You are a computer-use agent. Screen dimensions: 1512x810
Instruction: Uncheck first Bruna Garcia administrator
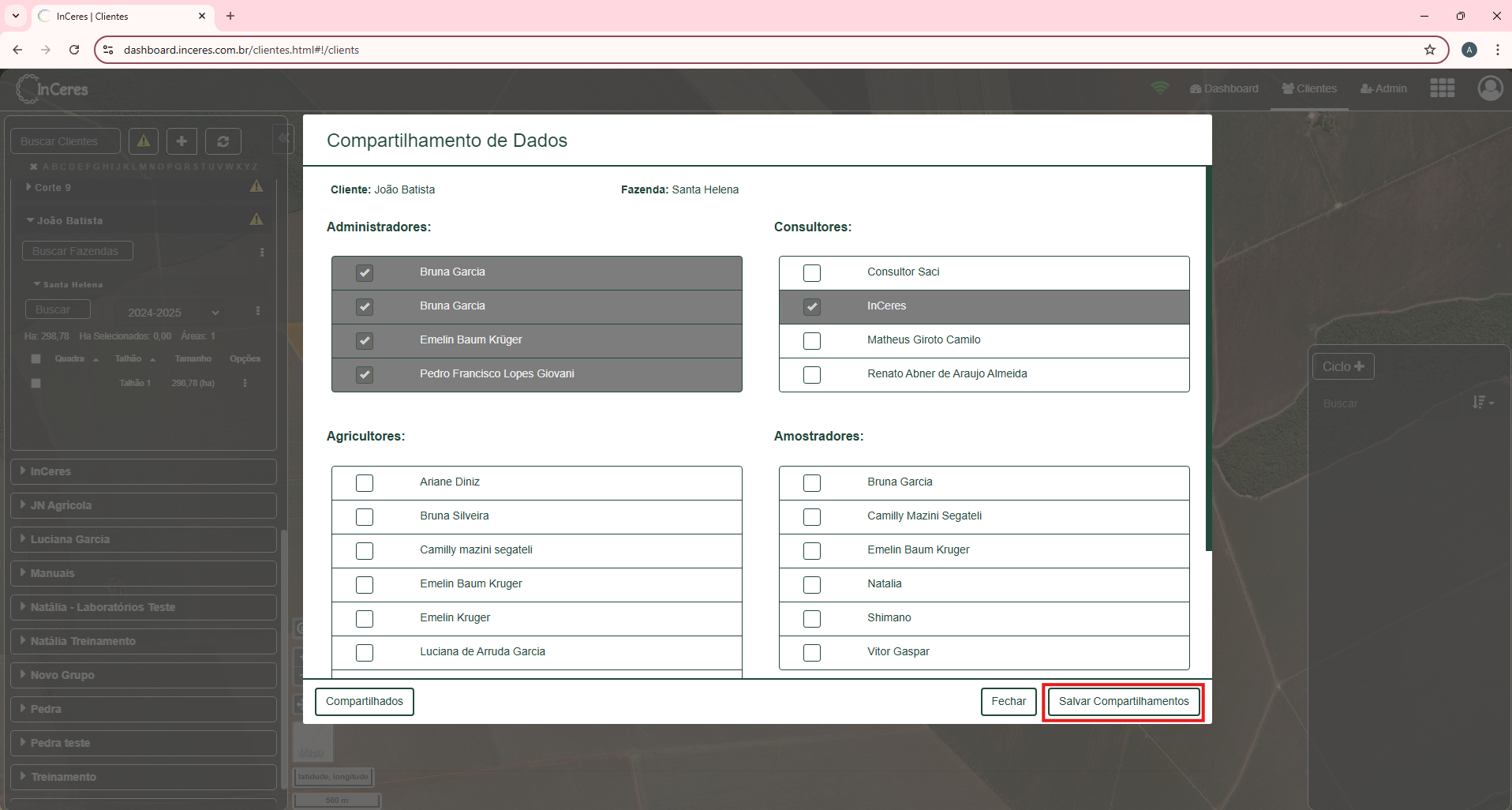pyautogui.click(x=365, y=273)
